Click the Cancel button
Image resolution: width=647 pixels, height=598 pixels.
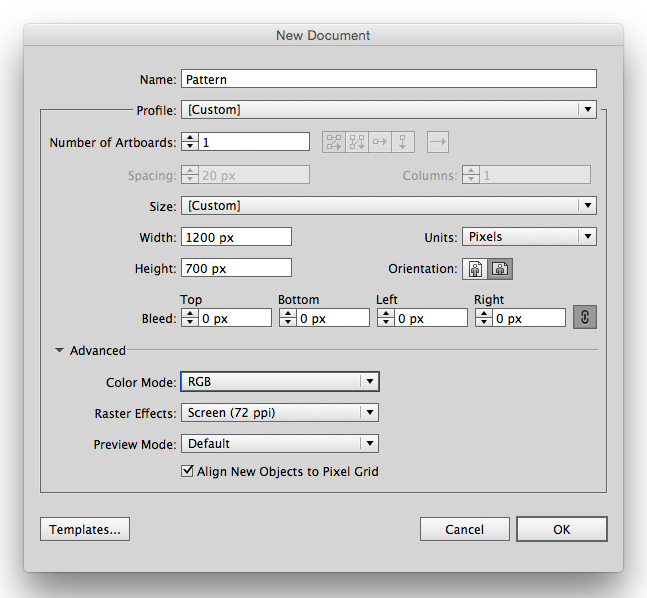(x=464, y=529)
